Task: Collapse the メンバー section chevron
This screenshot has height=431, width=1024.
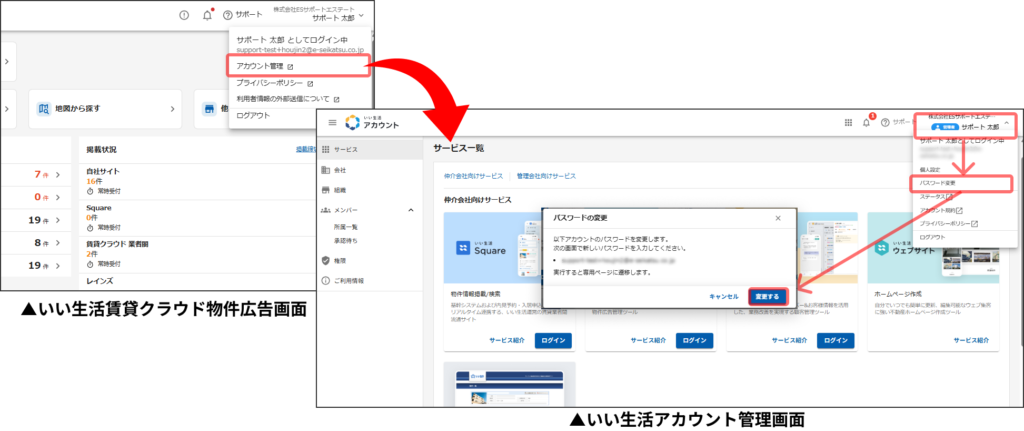Action: [411, 210]
